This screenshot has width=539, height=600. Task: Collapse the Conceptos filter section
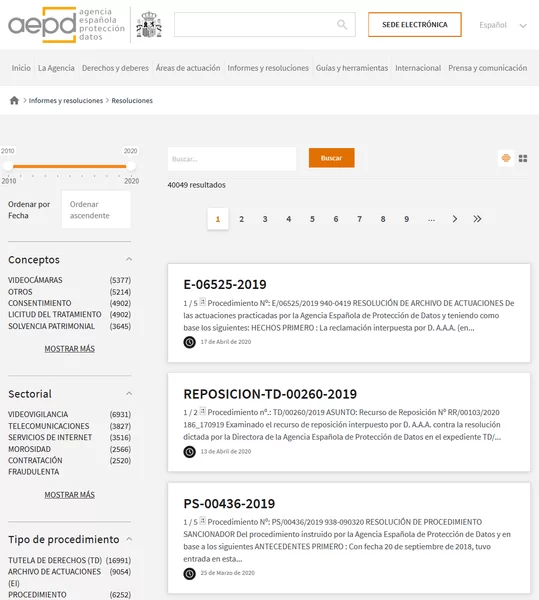click(129, 259)
